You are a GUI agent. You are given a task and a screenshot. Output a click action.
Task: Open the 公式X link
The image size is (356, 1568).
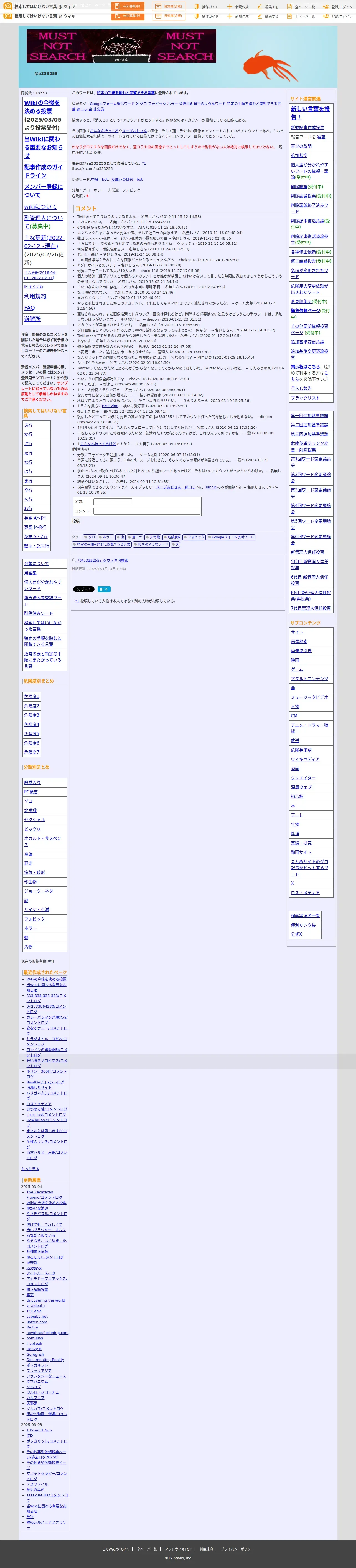pyautogui.click(x=296, y=934)
